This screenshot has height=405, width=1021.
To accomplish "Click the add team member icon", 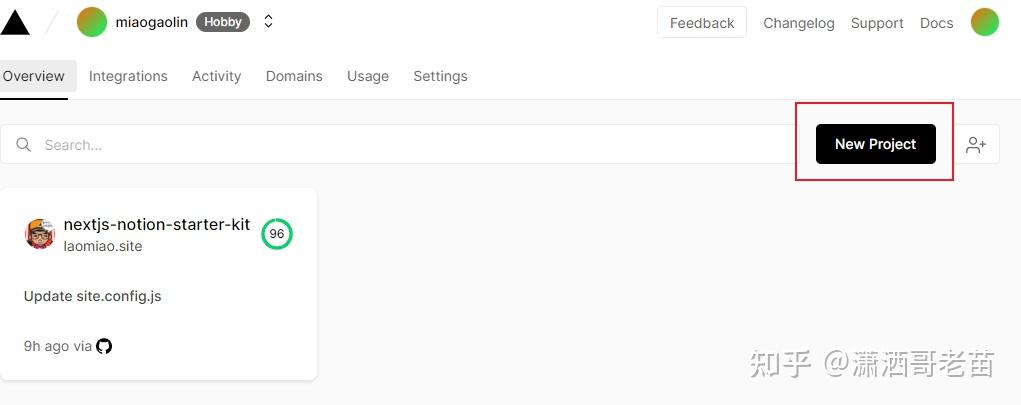I will [976, 145].
